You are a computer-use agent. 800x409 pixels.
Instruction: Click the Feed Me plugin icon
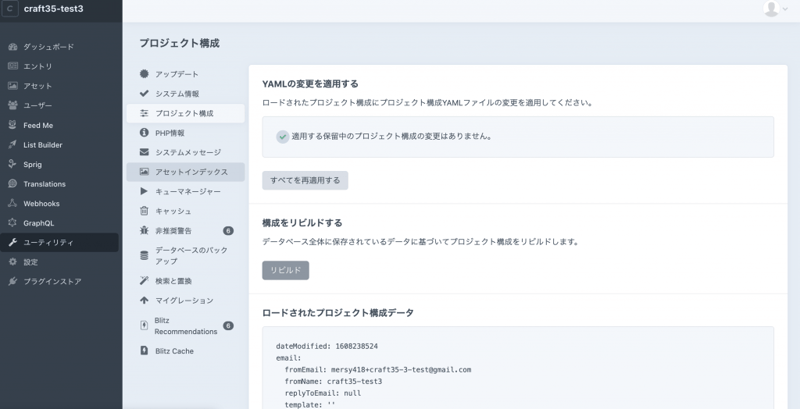click(x=12, y=125)
